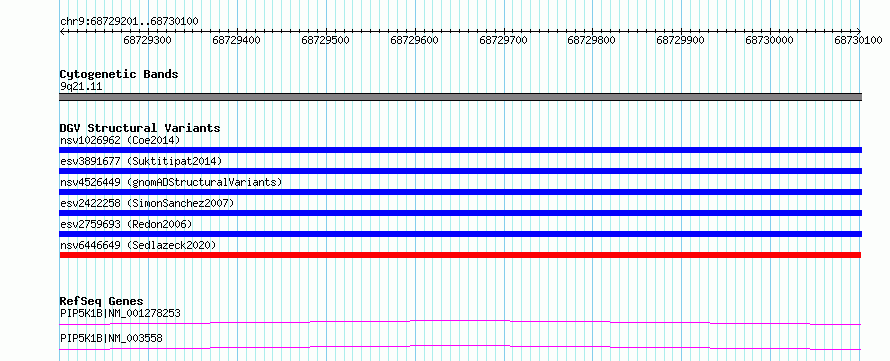Click ruler position 68729700
890x361 pixels.
pos(503,40)
